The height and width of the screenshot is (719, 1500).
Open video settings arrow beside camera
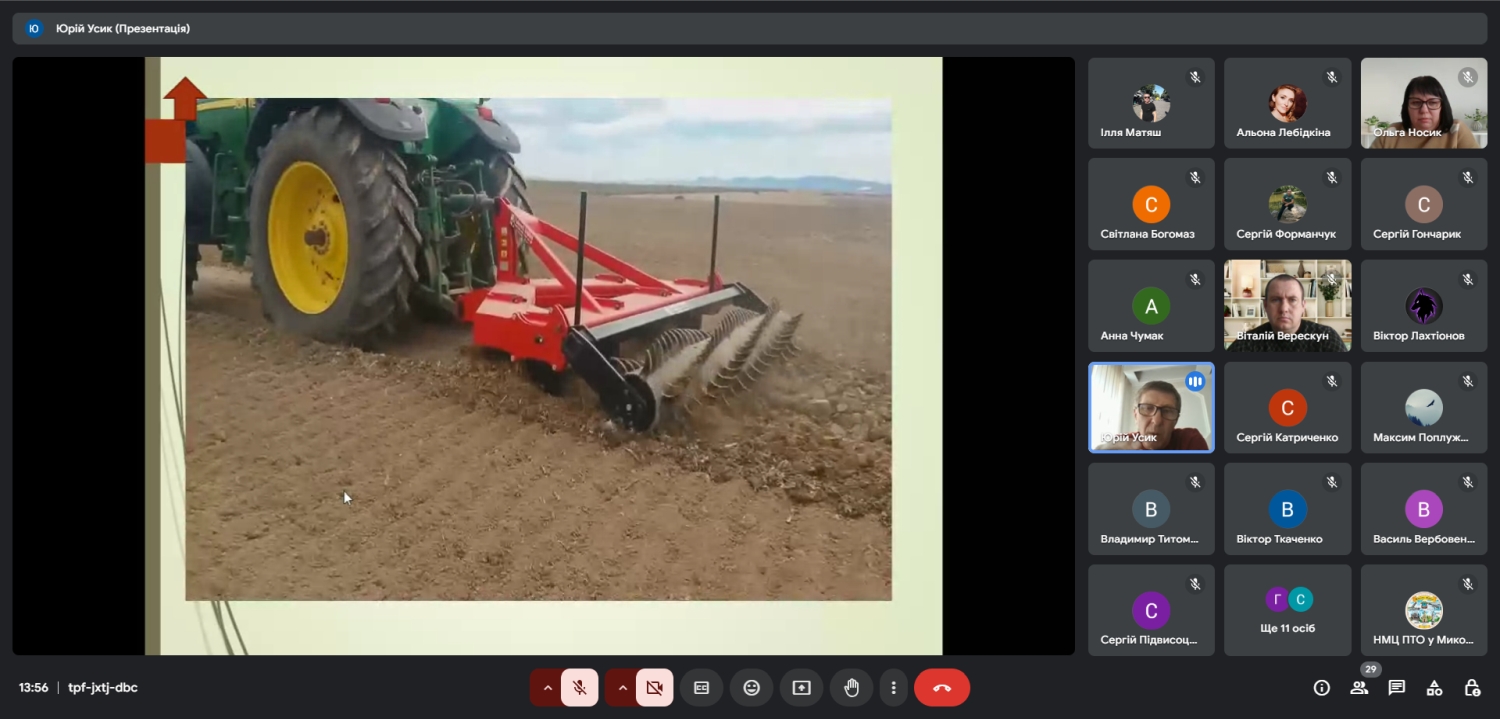click(622, 688)
